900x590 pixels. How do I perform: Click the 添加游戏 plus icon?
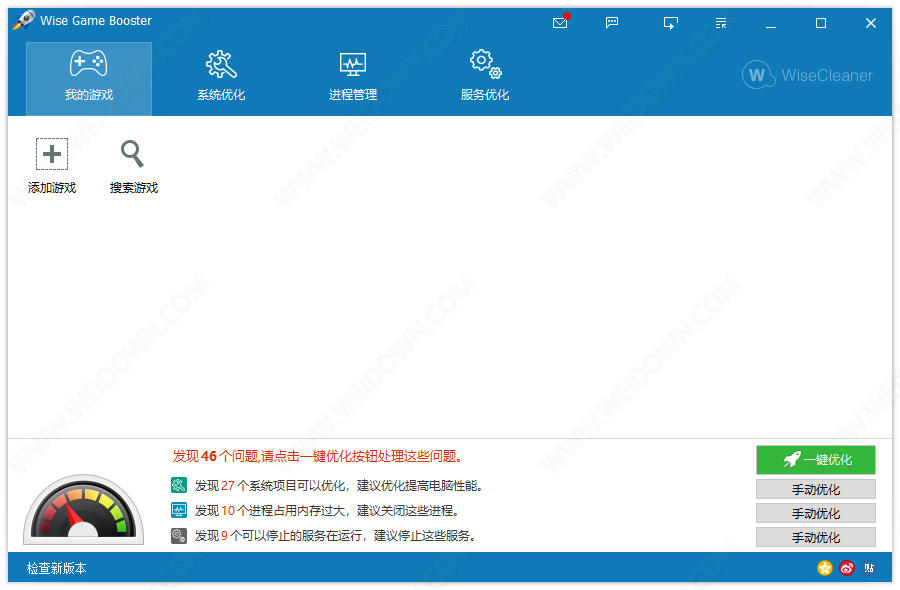click(52, 154)
